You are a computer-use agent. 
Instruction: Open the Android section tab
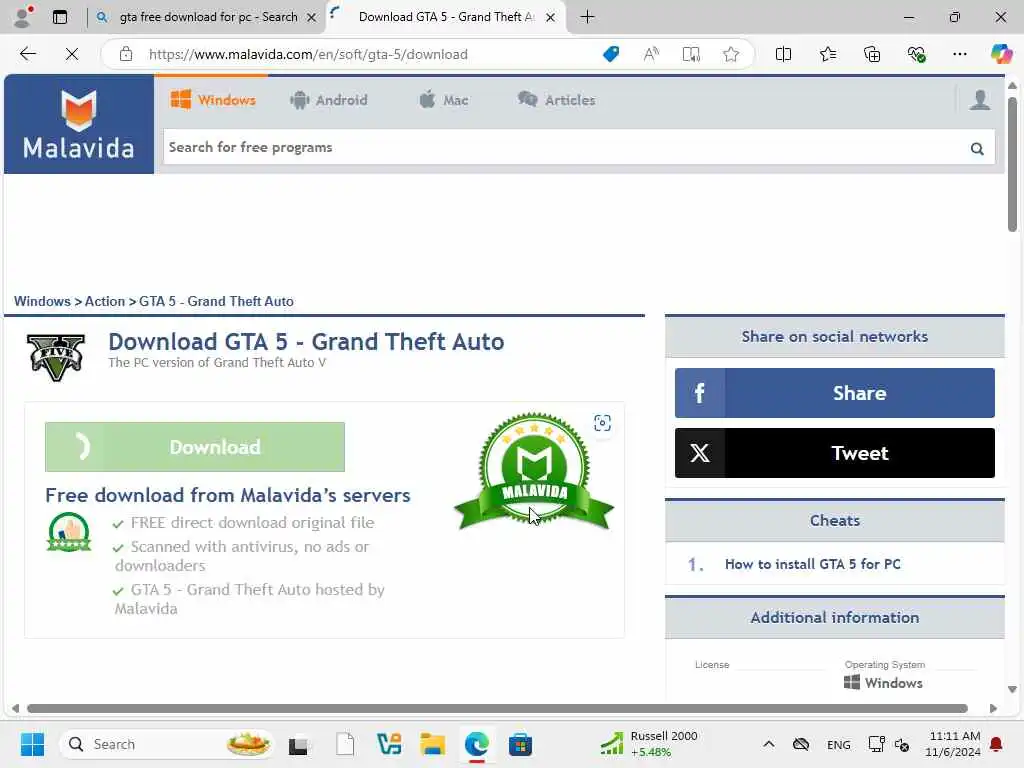(329, 100)
